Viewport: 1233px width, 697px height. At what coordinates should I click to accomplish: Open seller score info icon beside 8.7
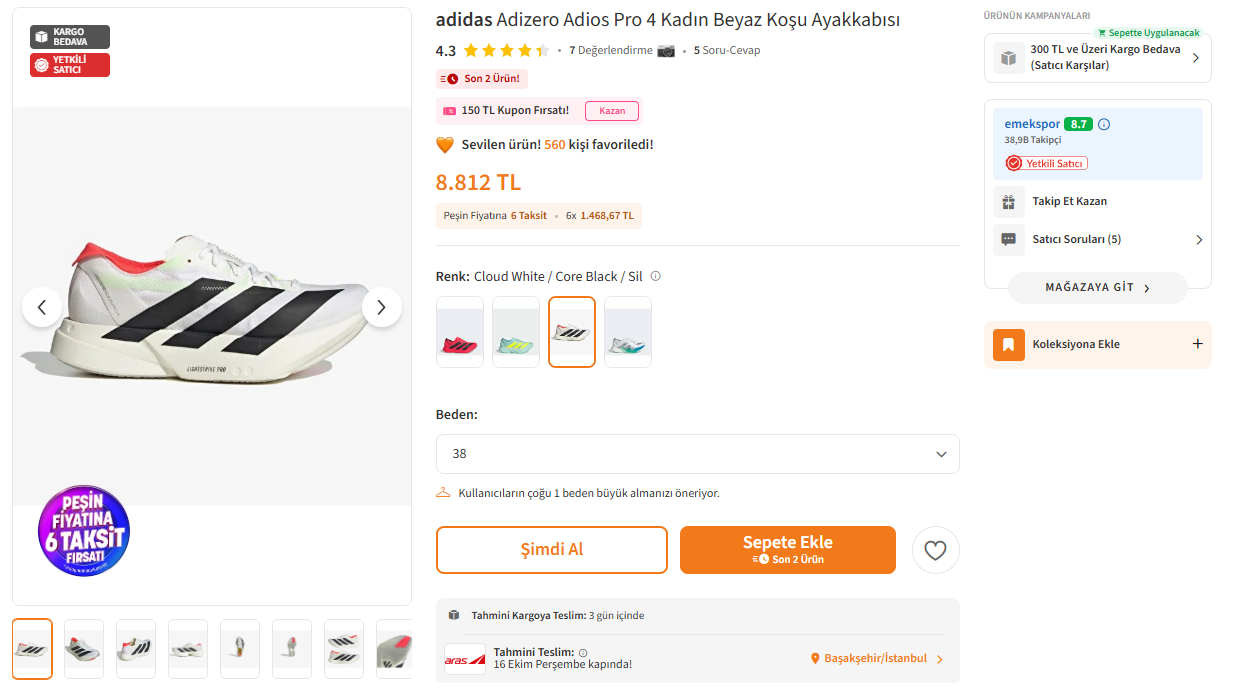[1104, 124]
